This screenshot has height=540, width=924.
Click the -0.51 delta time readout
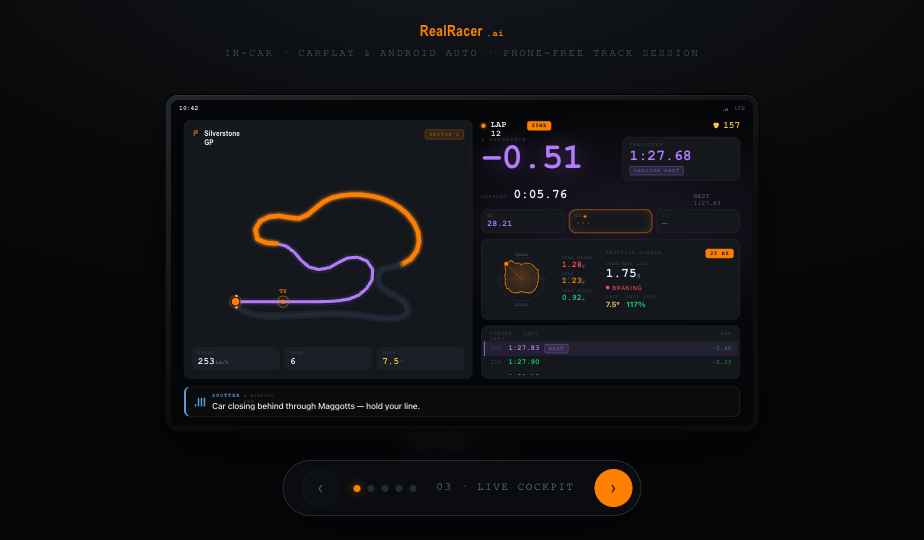coord(532,158)
